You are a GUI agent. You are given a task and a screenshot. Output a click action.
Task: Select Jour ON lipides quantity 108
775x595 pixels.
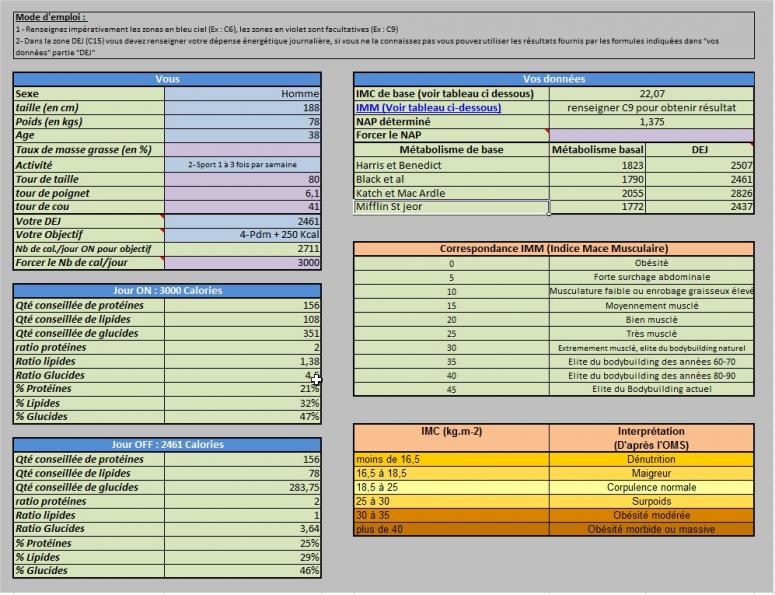click(x=243, y=320)
